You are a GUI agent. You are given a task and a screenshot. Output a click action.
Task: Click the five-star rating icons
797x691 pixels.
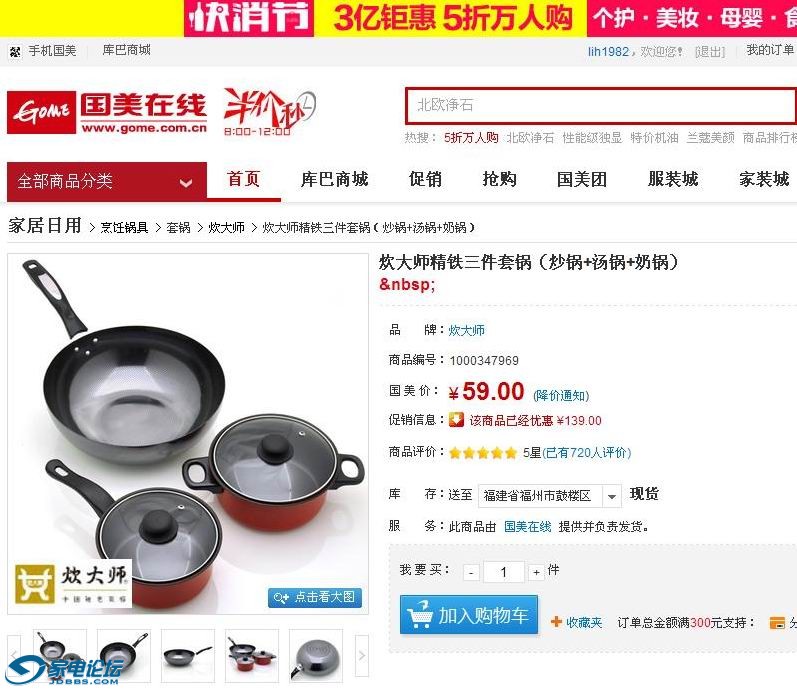click(x=483, y=453)
